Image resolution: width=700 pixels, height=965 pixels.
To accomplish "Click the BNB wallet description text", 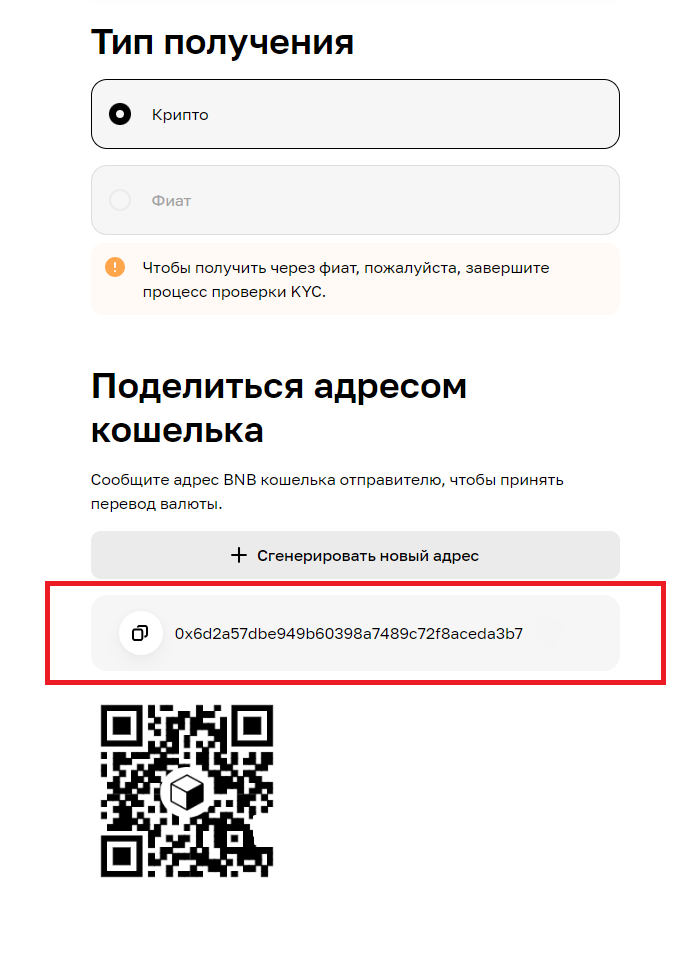I will click(327, 492).
